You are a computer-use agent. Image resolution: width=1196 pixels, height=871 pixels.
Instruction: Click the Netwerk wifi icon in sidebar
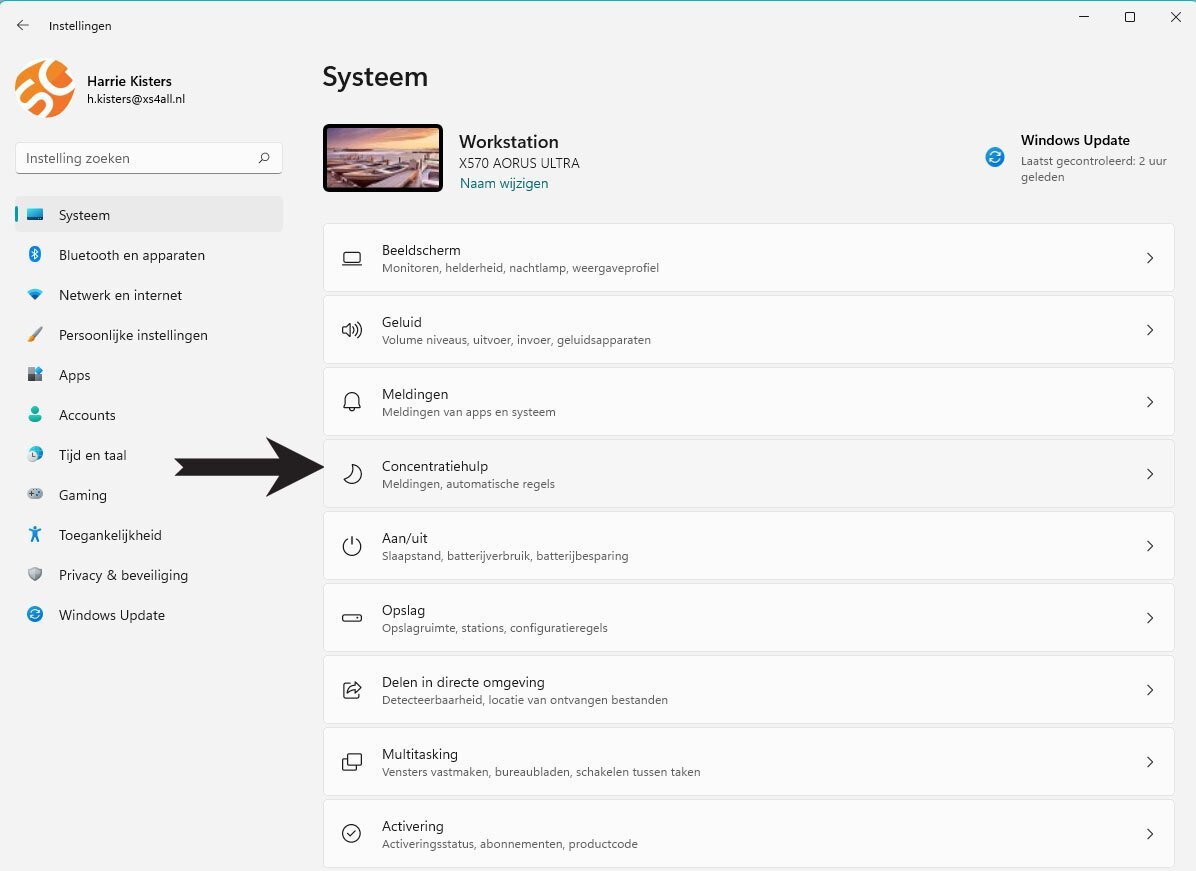[35, 294]
